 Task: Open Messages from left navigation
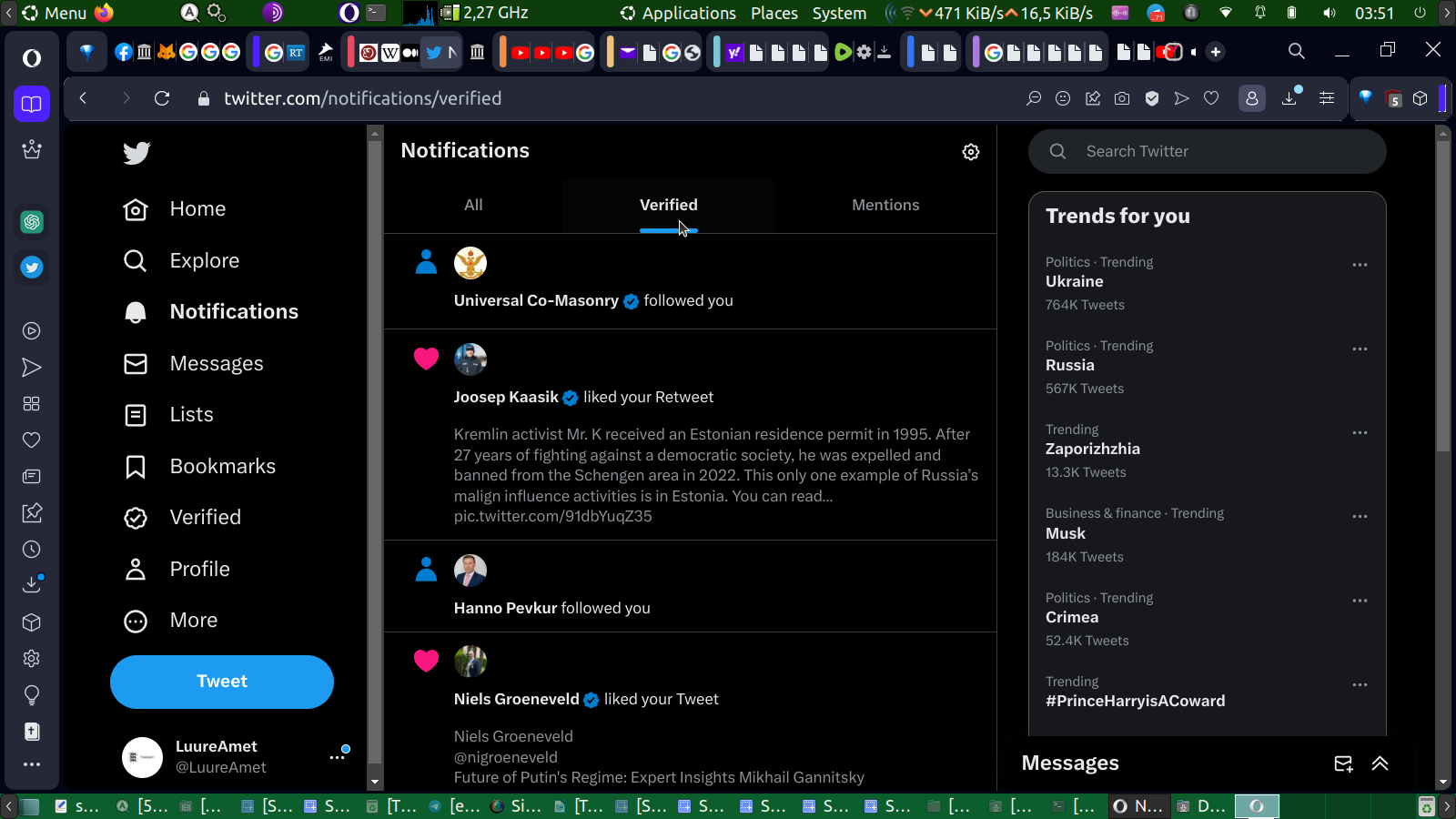coord(193,364)
